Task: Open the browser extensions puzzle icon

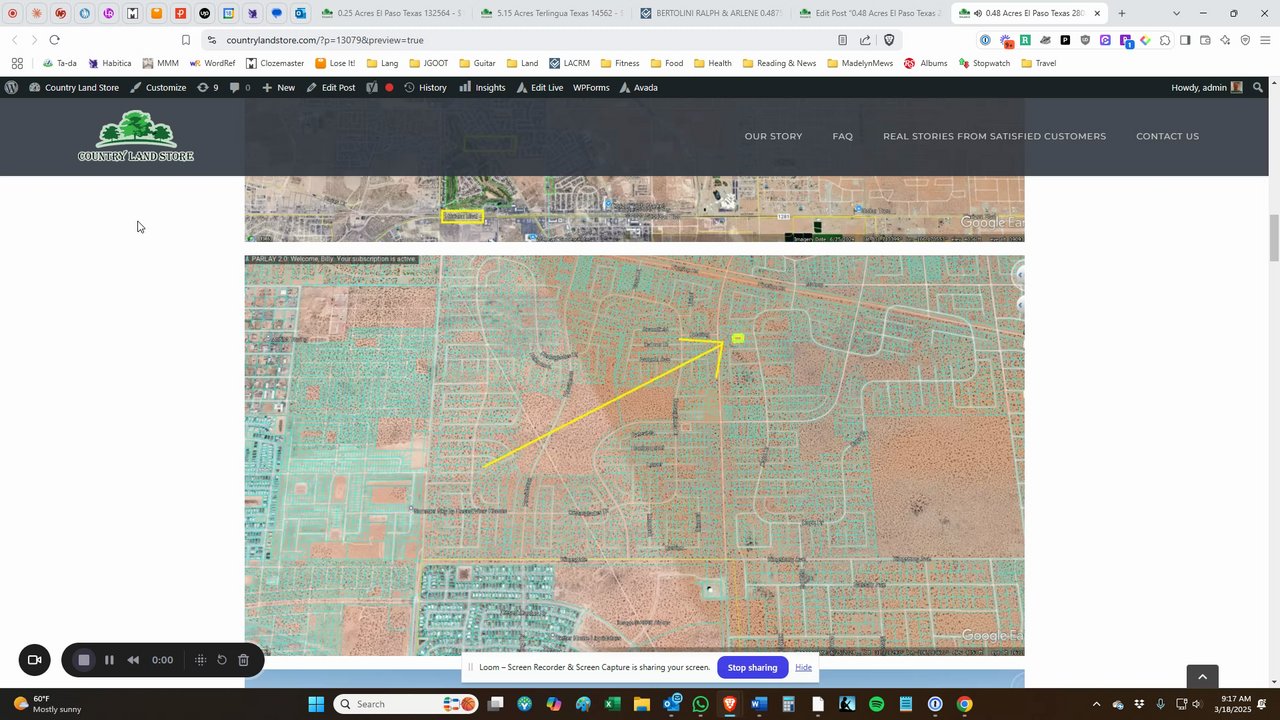Action: point(1165,40)
